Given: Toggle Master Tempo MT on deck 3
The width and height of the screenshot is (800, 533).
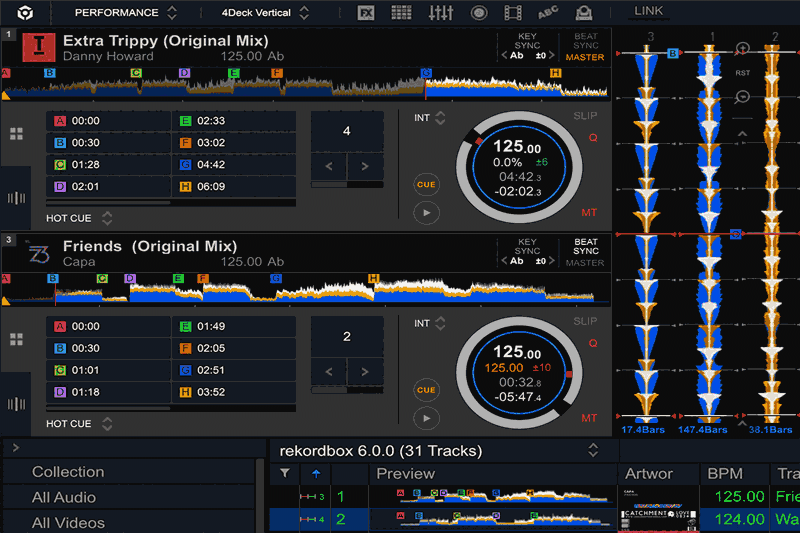Looking at the screenshot, I should (x=589, y=418).
